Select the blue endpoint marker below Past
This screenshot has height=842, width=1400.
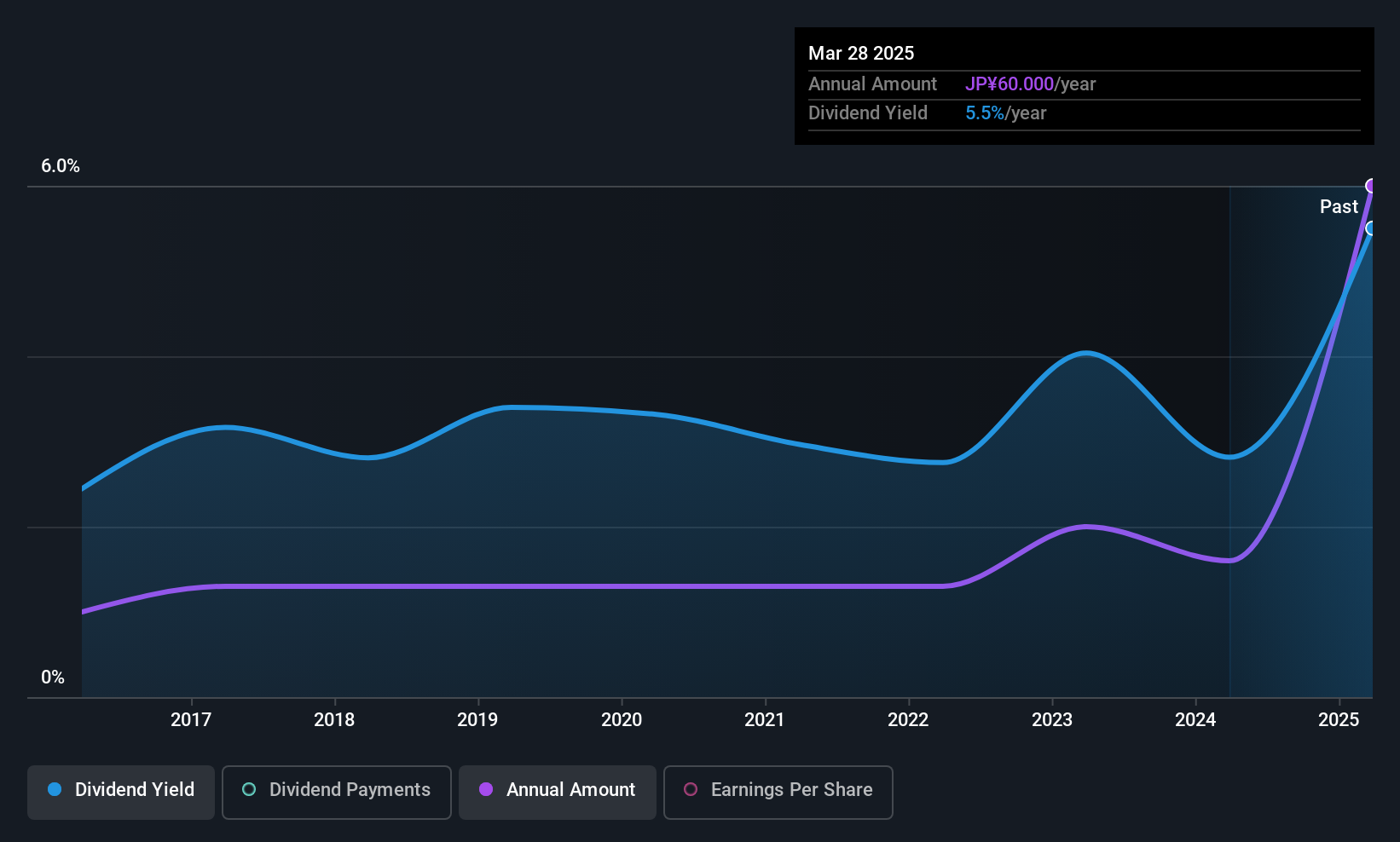tap(1372, 228)
